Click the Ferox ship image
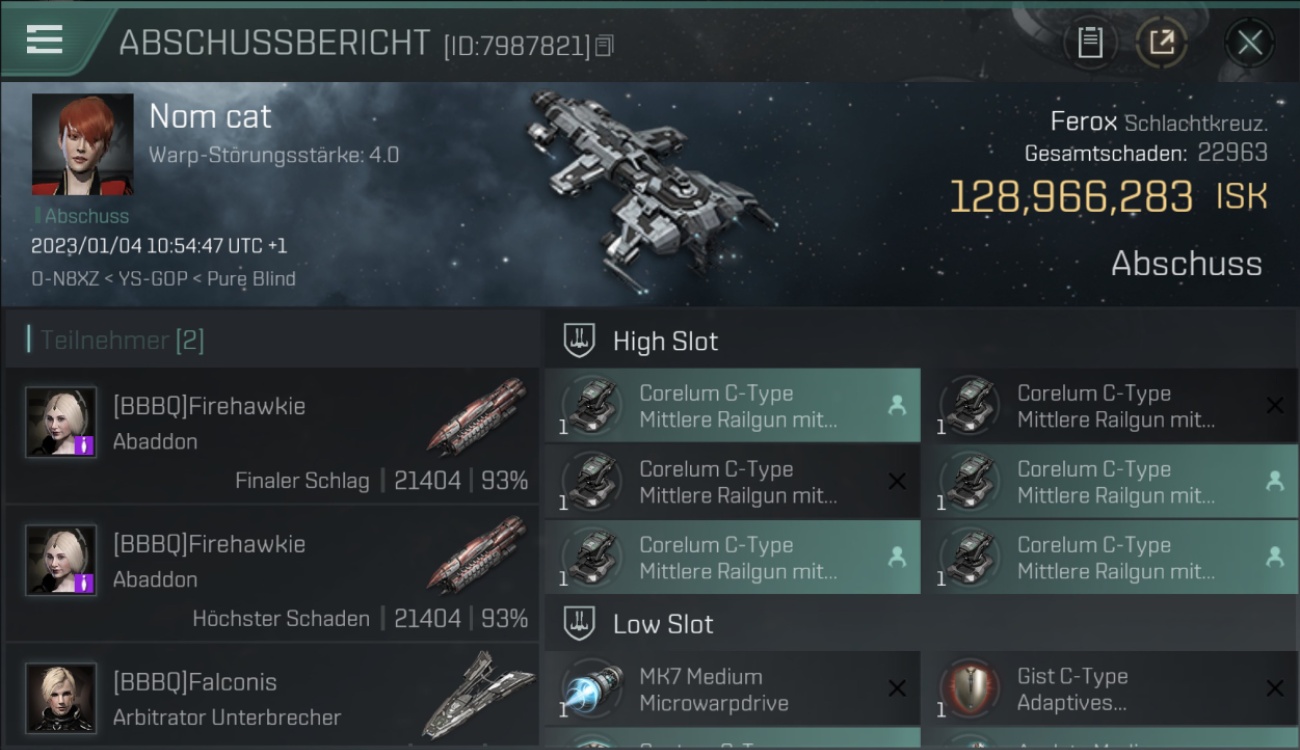 click(650, 180)
